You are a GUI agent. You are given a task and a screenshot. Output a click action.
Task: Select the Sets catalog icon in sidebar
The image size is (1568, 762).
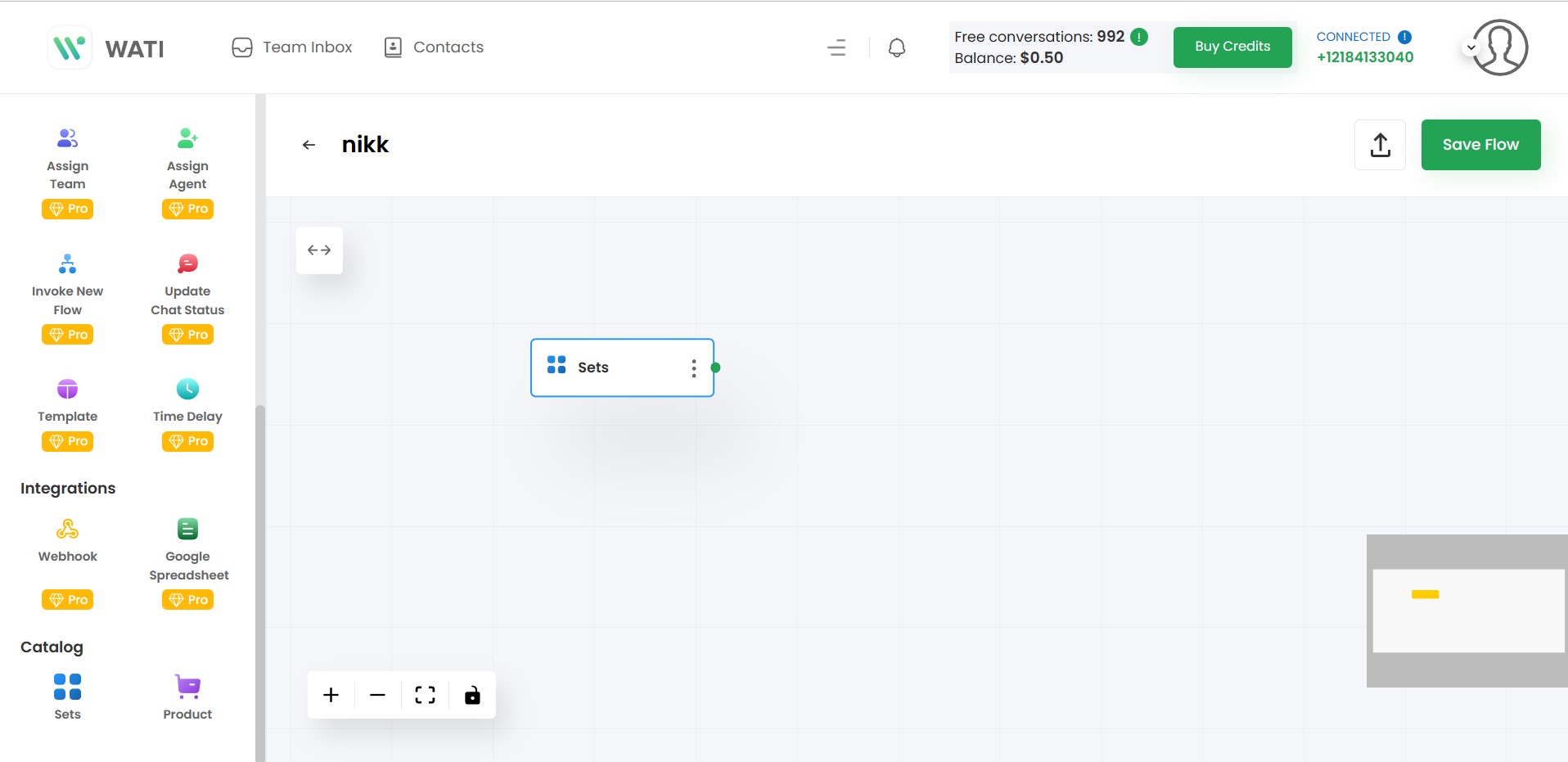(x=67, y=687)
